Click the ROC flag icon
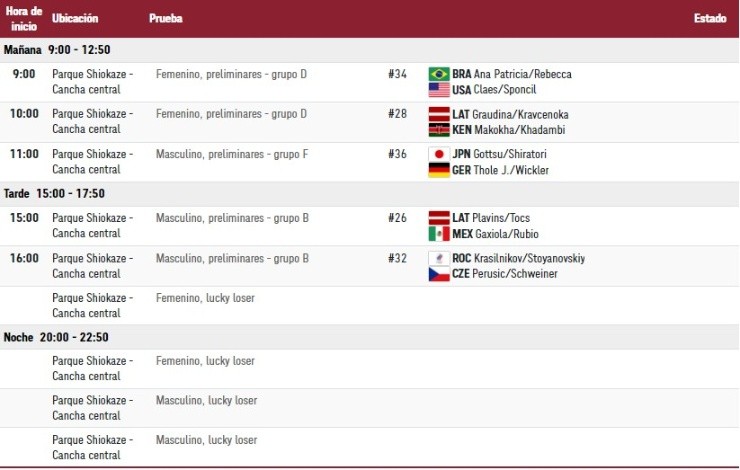740x470 pixels. tap(439, 258)
